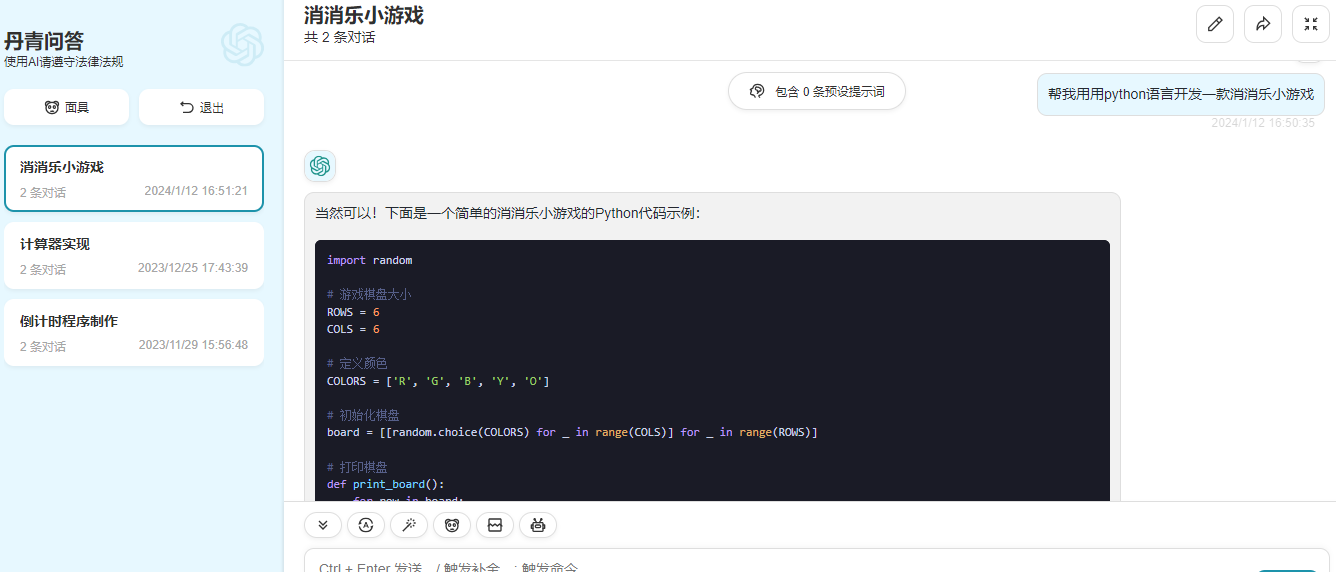Click the 退出 logout button

[x=201, y=108]
